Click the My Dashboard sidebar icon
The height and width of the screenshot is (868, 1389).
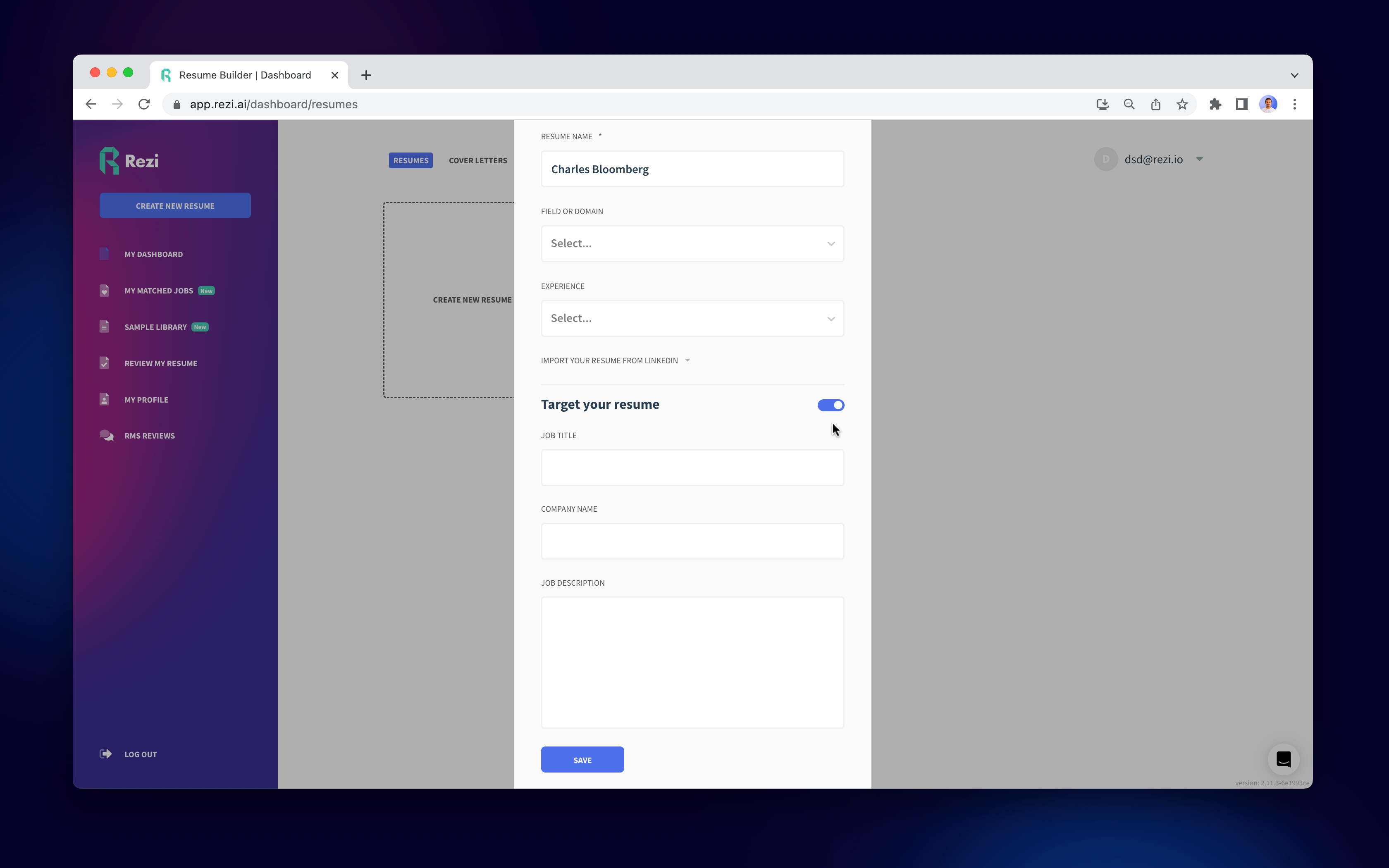tap(105, 254)
